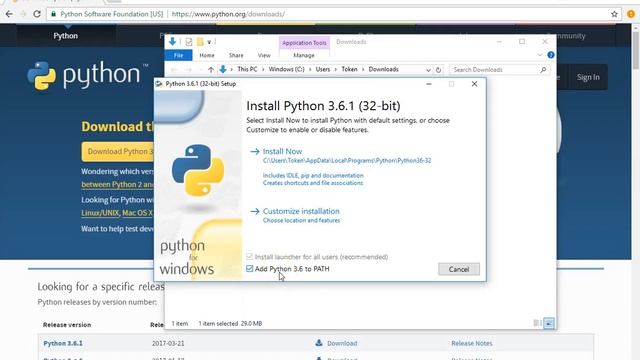The width and height of the screenshot is (640, 360).
Task: Click the Properties checkmark icon in Explorer quick access toolbar
Action: [x=189, y=42]
